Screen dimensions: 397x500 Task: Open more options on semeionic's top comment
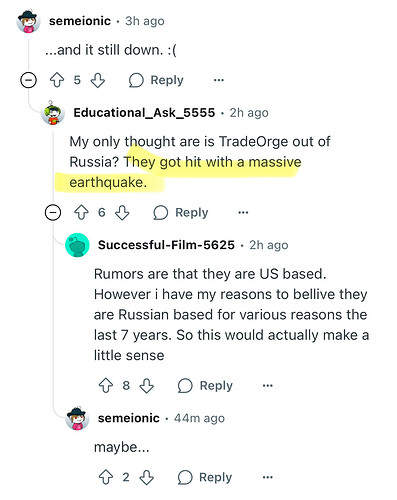tap(219, 80)
